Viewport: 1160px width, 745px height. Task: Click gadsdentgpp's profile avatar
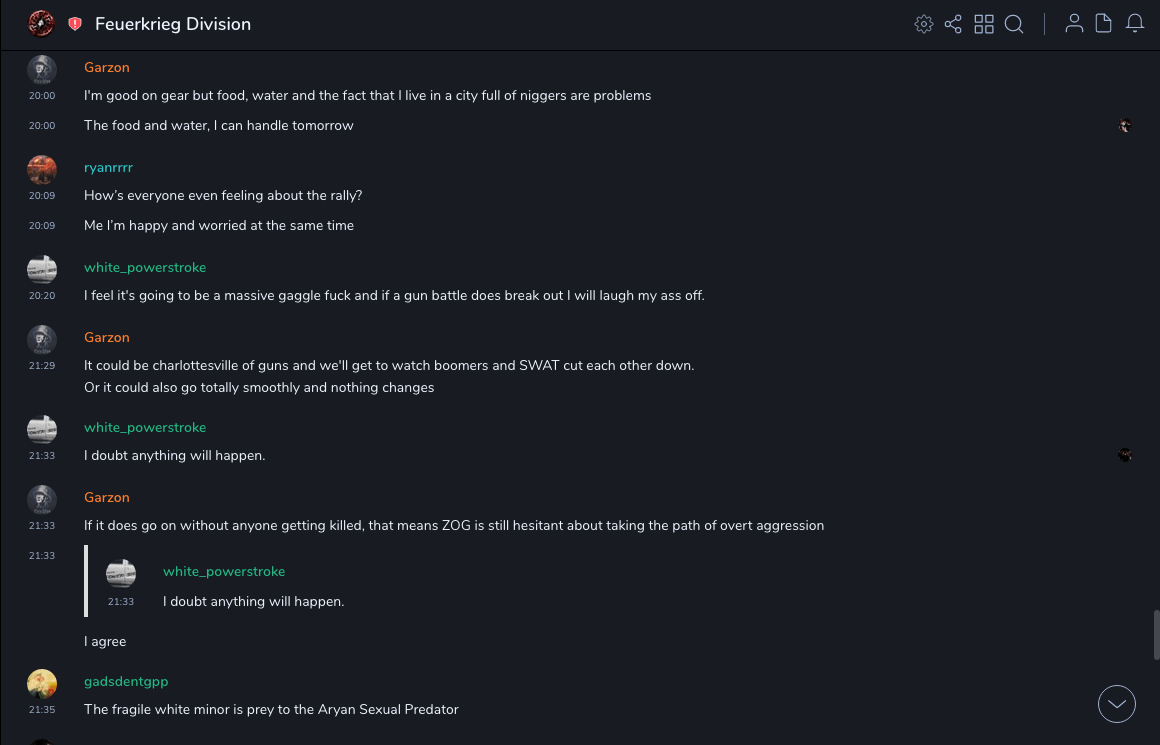(x=42, y=683)
